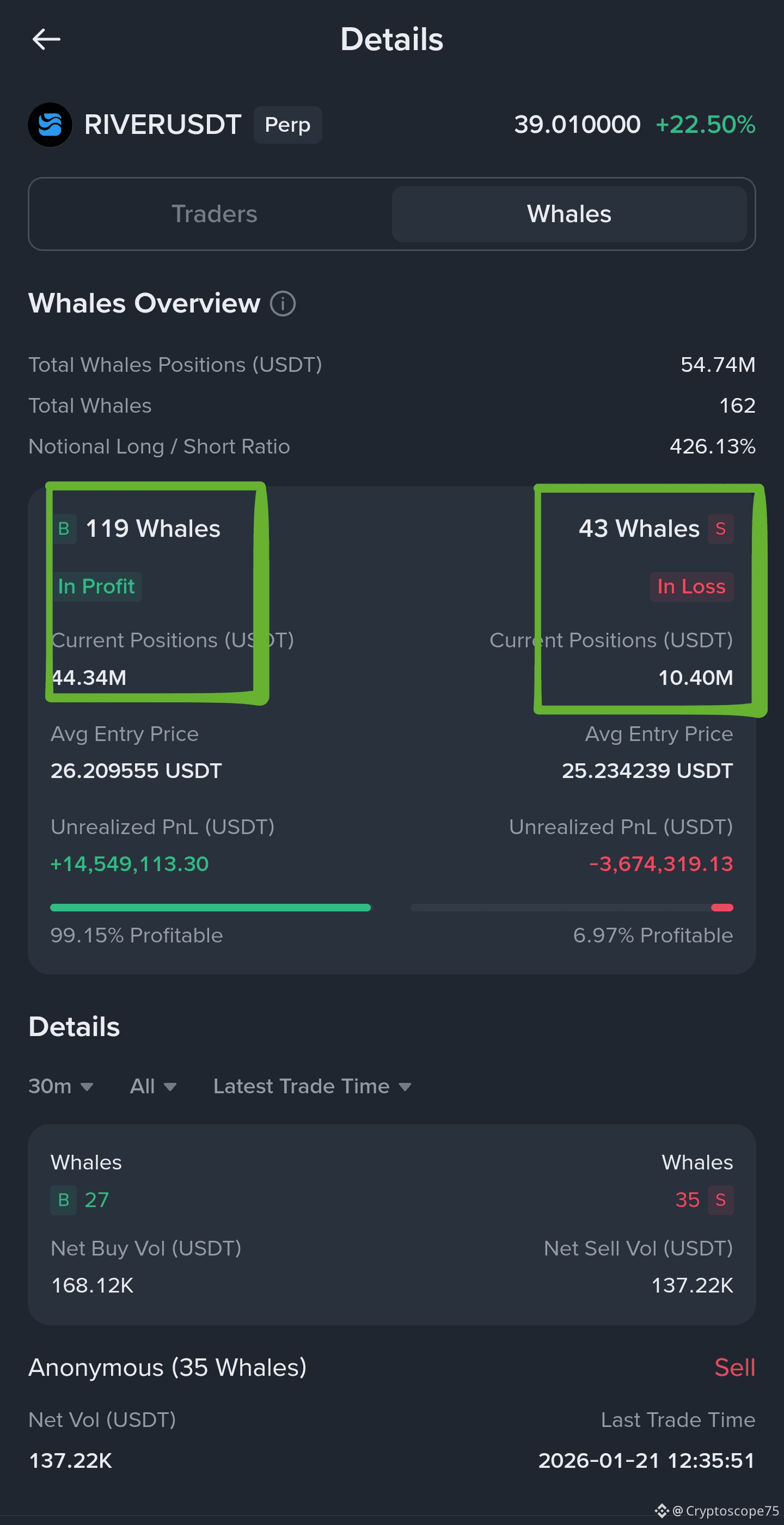784x1525 pixels.
Task: Click the green 99.15% profitable bar
Action: (210, 908)
